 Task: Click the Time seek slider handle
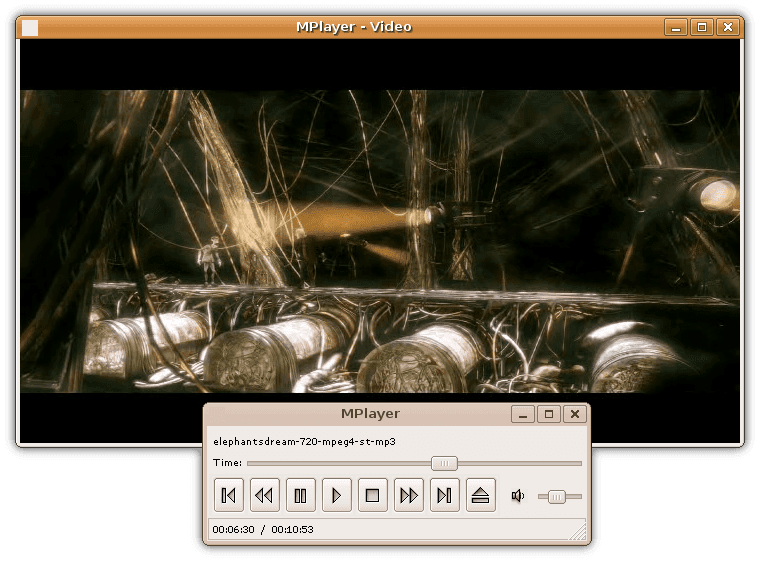coord(444,464)
